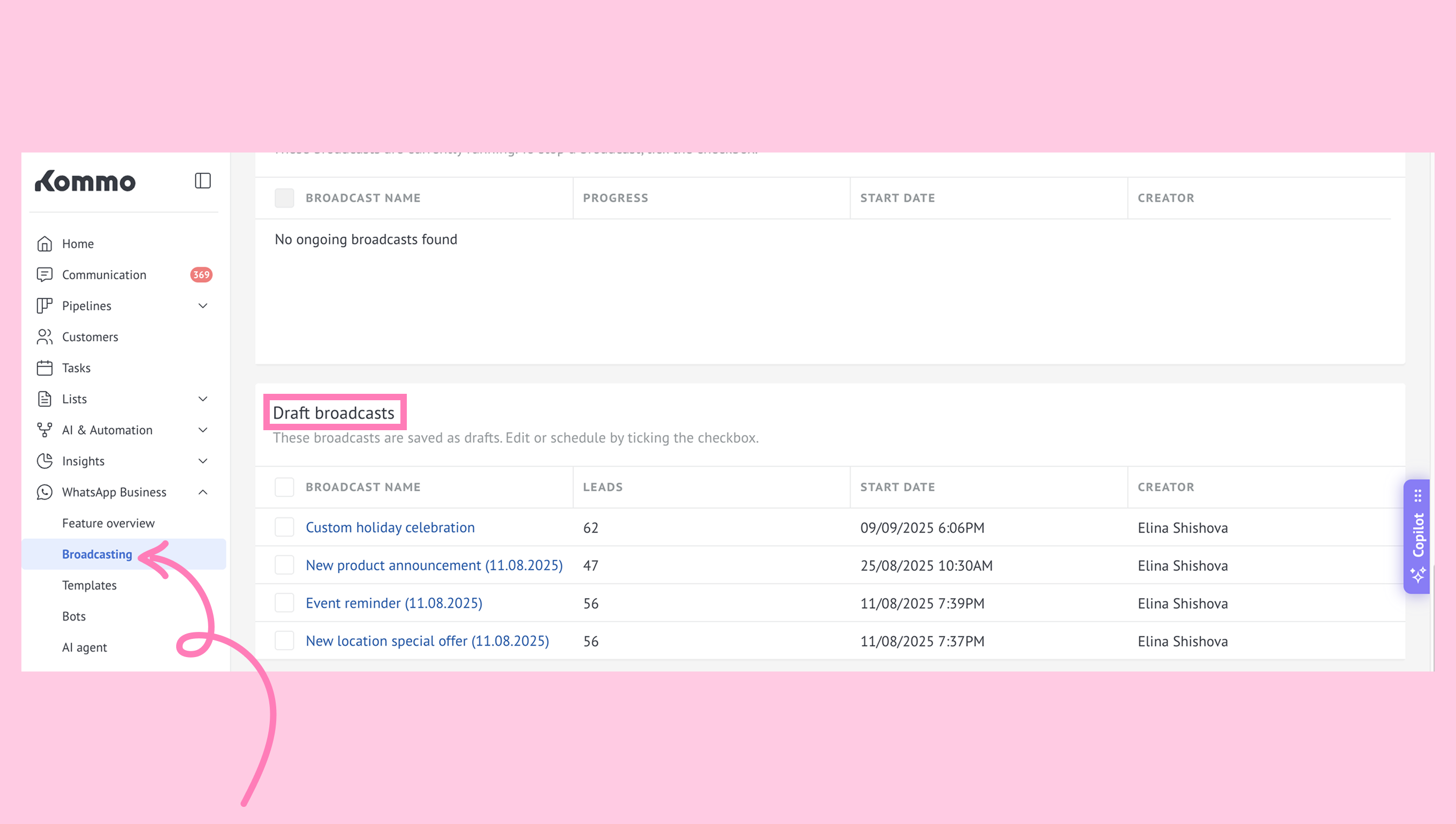This screenshot has height=824, width=1456.
Task: Open the Templates menu item
Action: [89, 586]
